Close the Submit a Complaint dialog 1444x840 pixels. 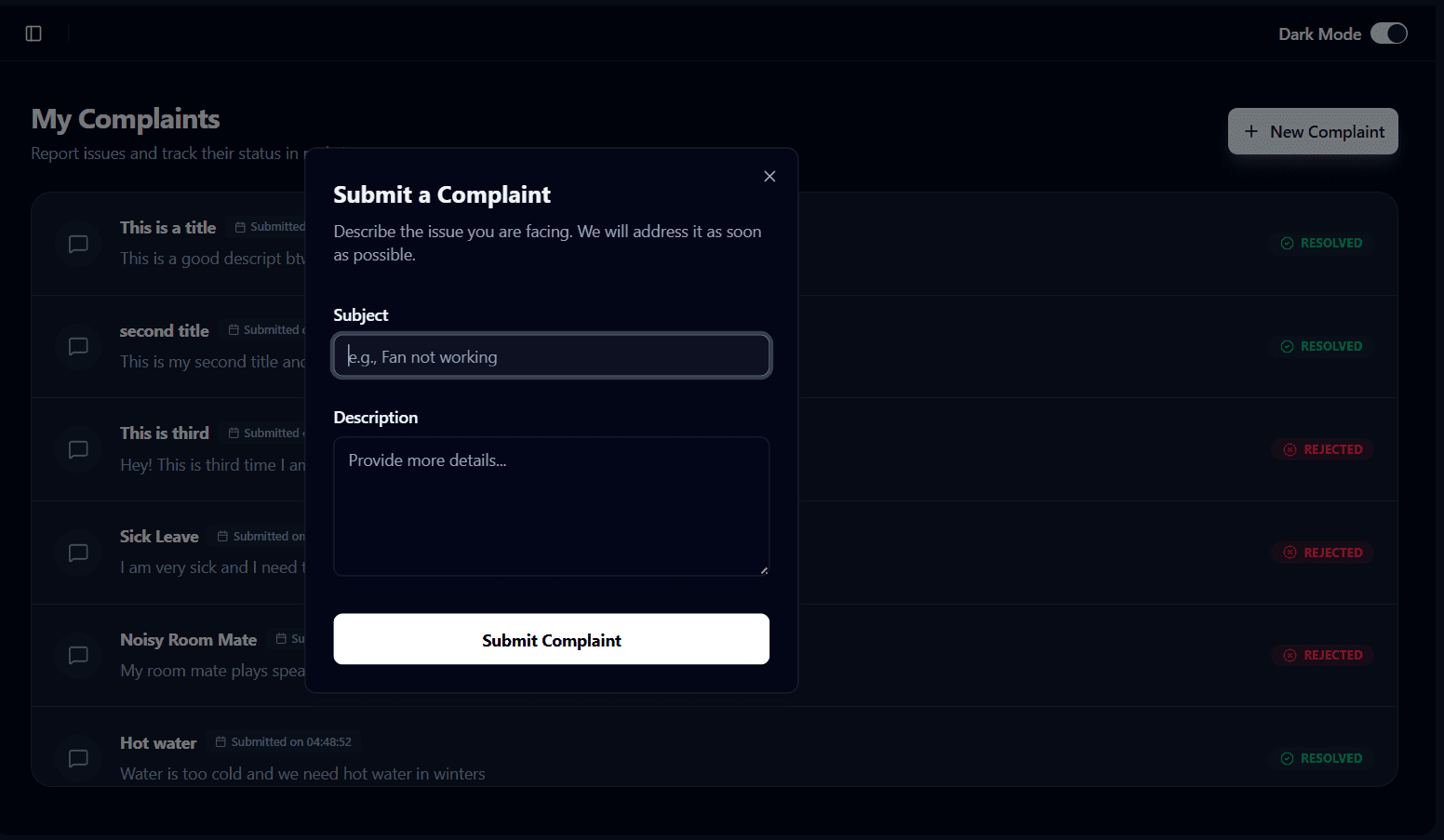(769, 177)
